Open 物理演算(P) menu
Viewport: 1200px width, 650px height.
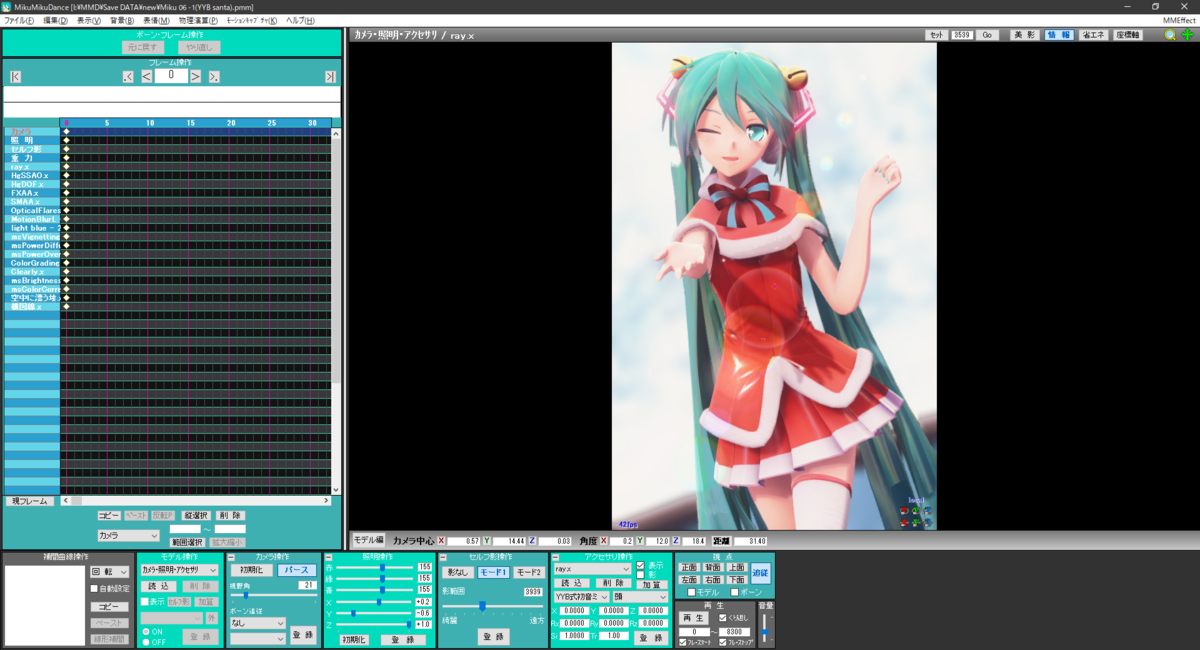coord(198,20)
